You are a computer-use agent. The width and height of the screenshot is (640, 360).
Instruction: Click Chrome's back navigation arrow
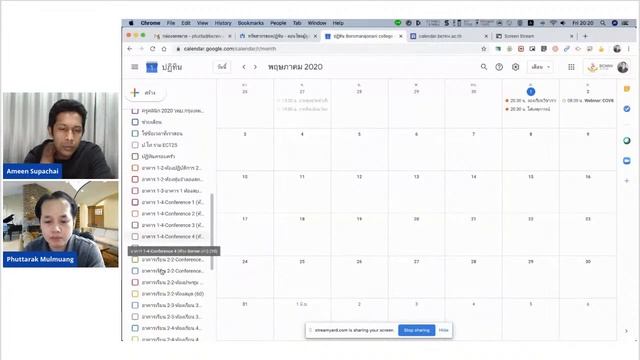coord(130,49)
